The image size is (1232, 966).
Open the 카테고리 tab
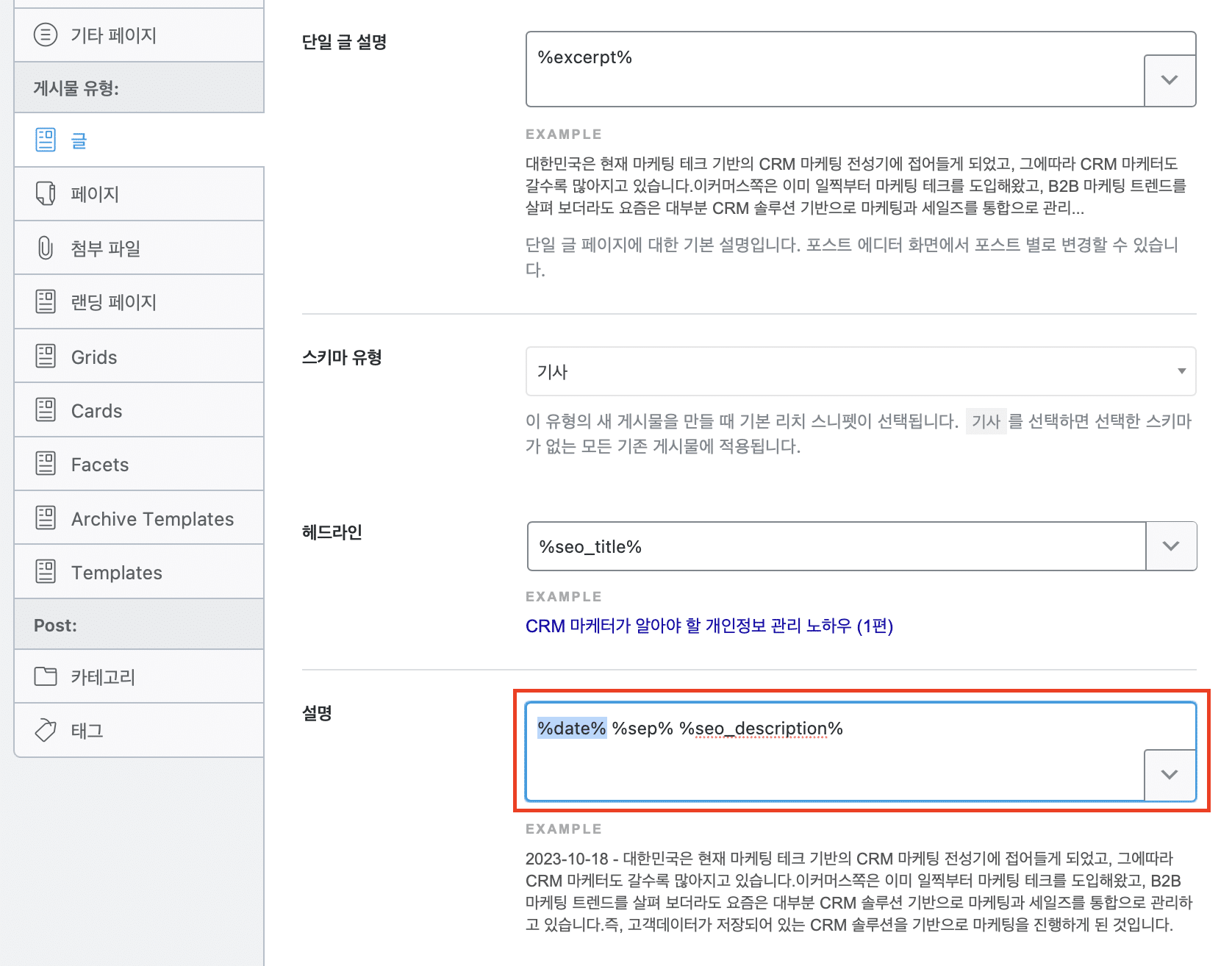pos(139,676)
